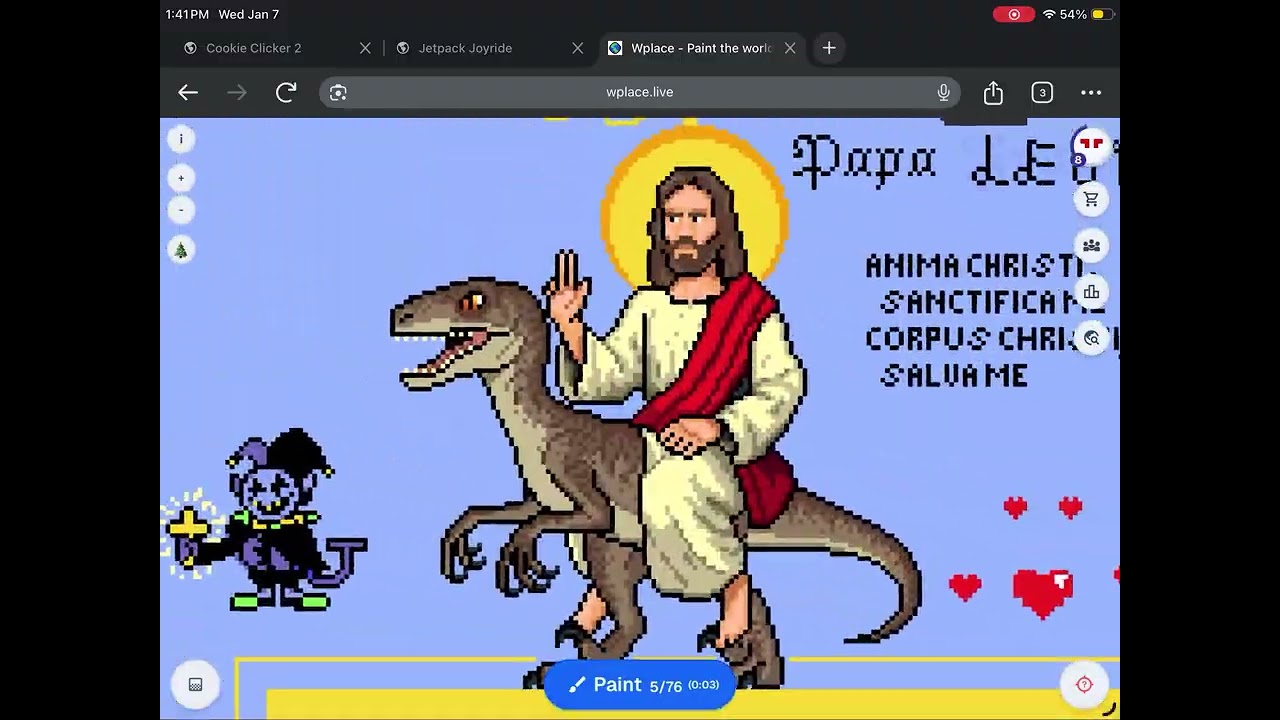Go forward with the forward arrow
Image resolution: width=1280 pixels, height=720 pixels.
coord(237,93)
